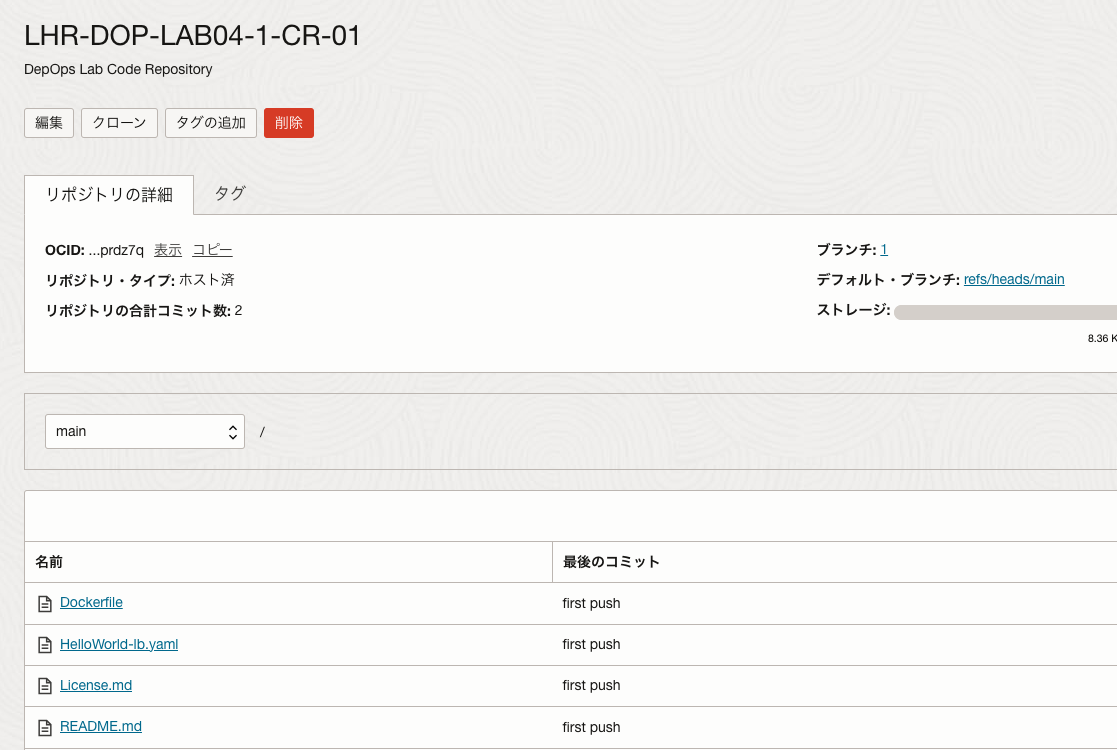This screenshot has height=750, width=1117.
Task: Open the Dockerfile file
Action: [x=91, y=602]
